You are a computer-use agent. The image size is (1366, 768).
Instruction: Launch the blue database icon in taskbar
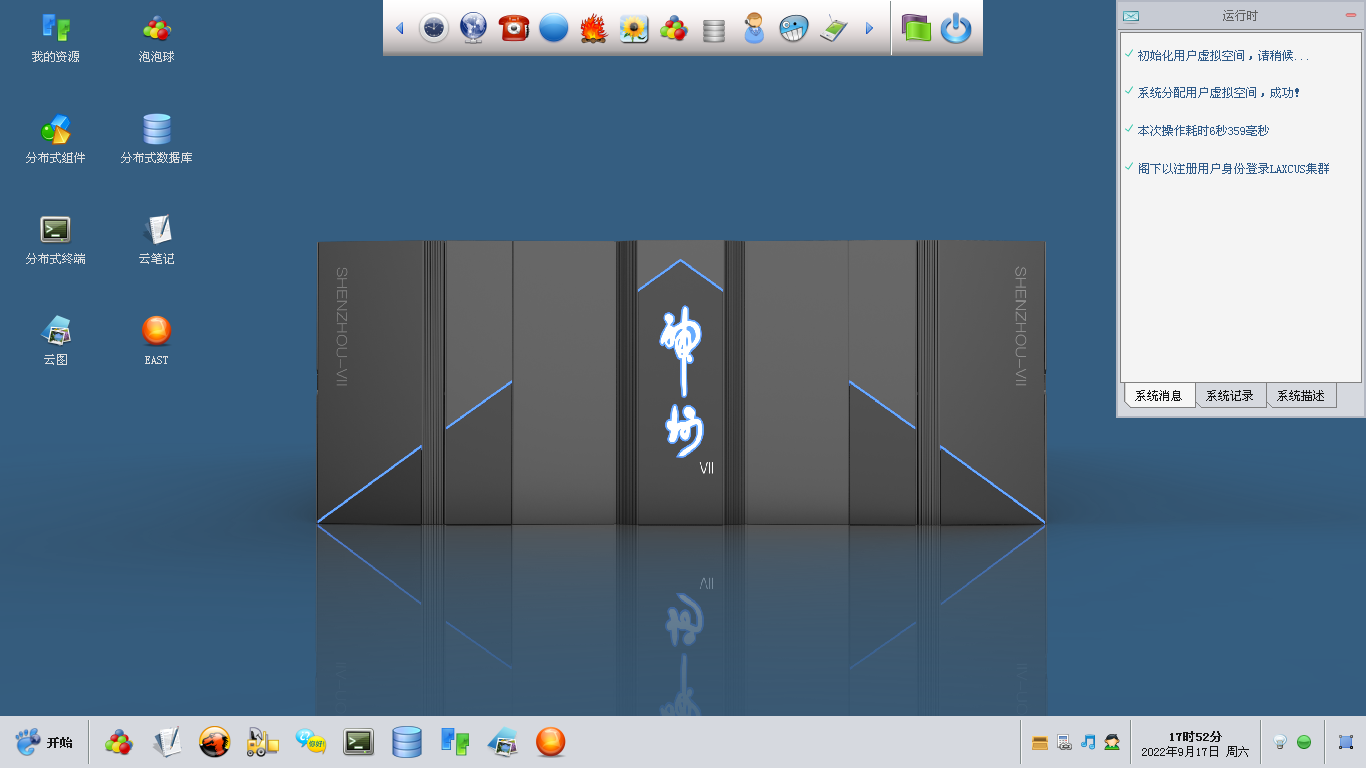coord(407,742)
